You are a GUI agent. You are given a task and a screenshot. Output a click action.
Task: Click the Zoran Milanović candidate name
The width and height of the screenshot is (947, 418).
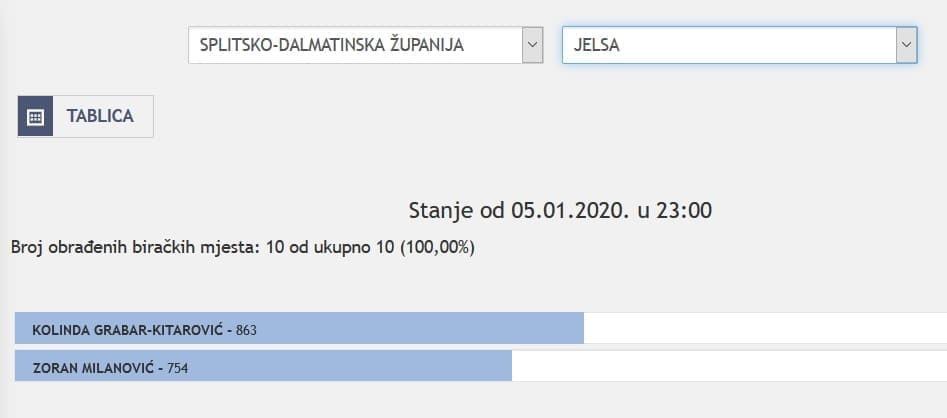click(97, 368)
